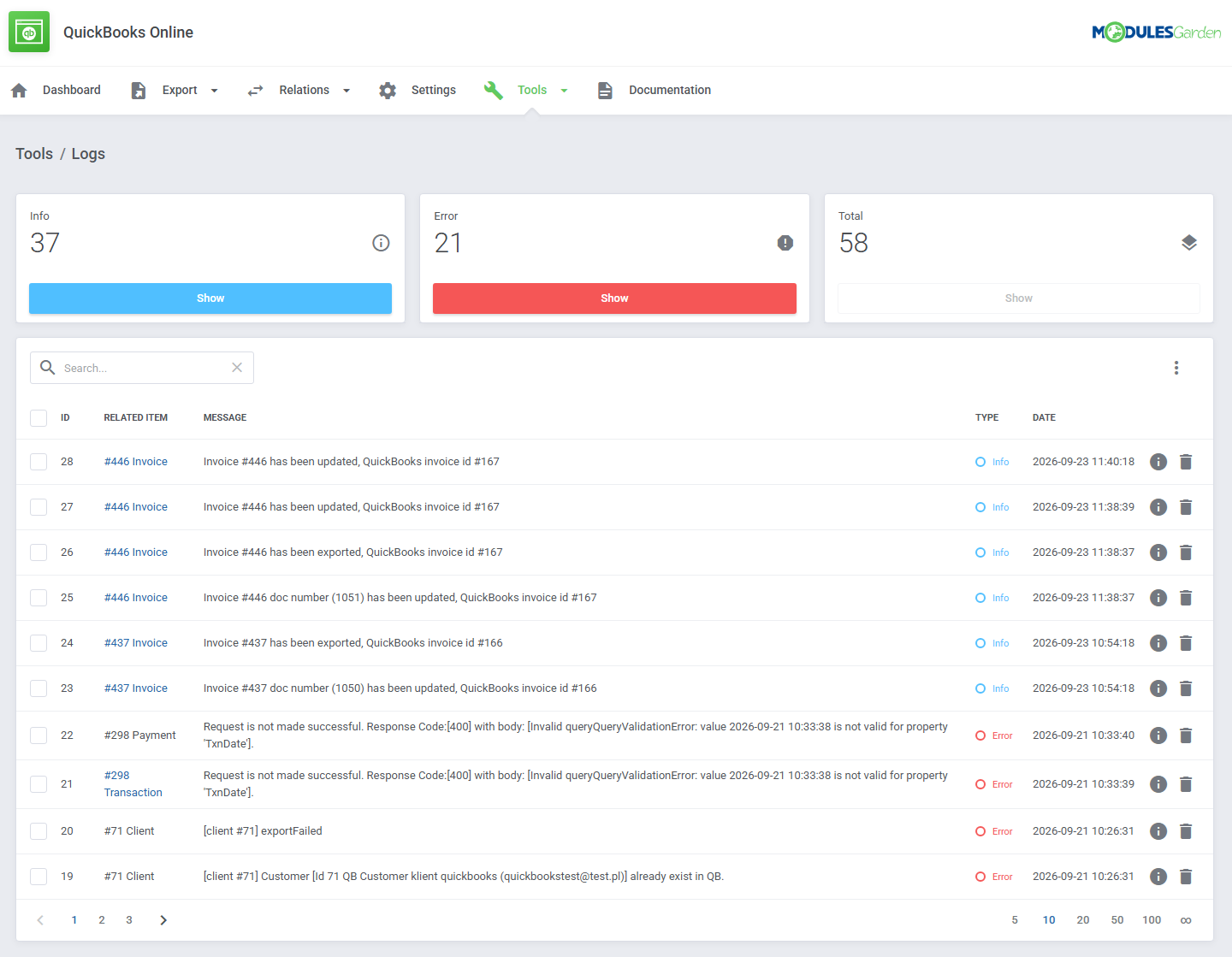
Task: Go to page 2 of logs
Action: point(102,920)
